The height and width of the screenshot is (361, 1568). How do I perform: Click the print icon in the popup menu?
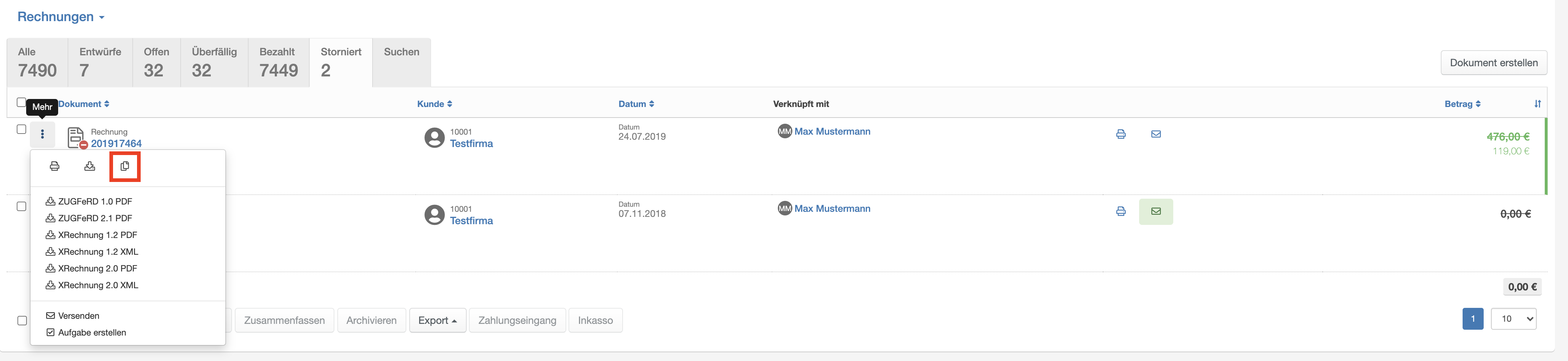click(55, 166)
